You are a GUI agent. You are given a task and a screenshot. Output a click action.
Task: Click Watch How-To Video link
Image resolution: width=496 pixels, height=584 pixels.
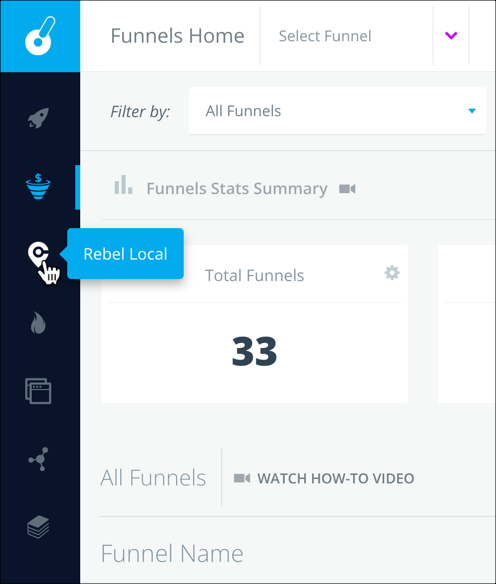[336, 478]
